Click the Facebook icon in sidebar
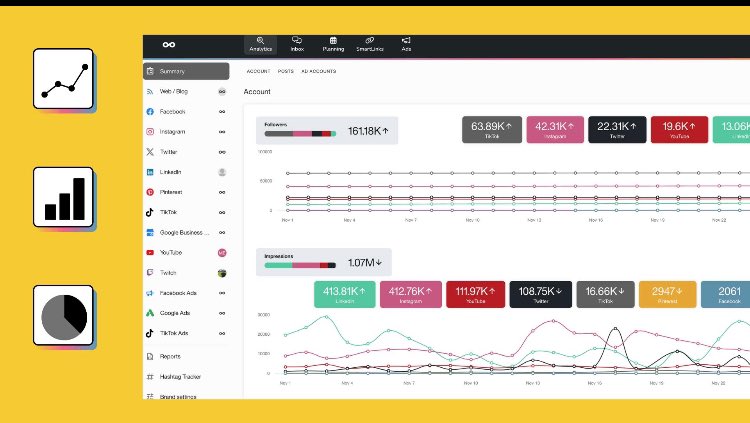 150,111
